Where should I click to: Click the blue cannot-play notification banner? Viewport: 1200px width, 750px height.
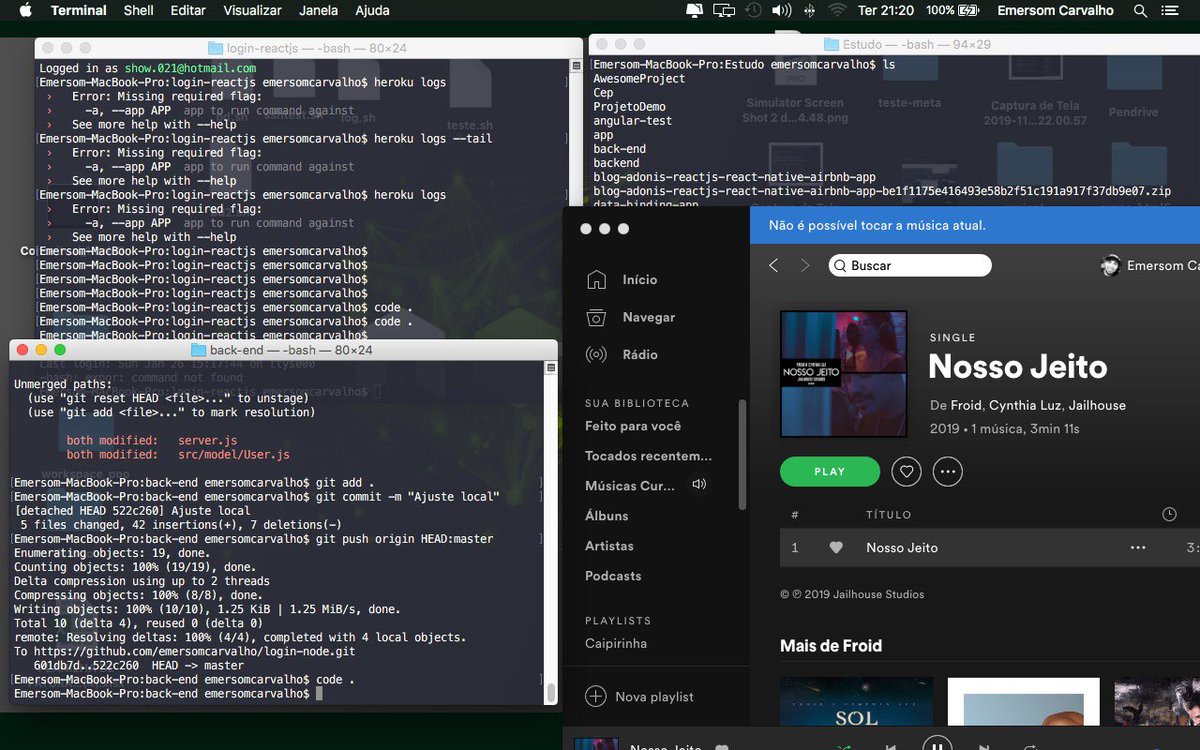[975, 226]
